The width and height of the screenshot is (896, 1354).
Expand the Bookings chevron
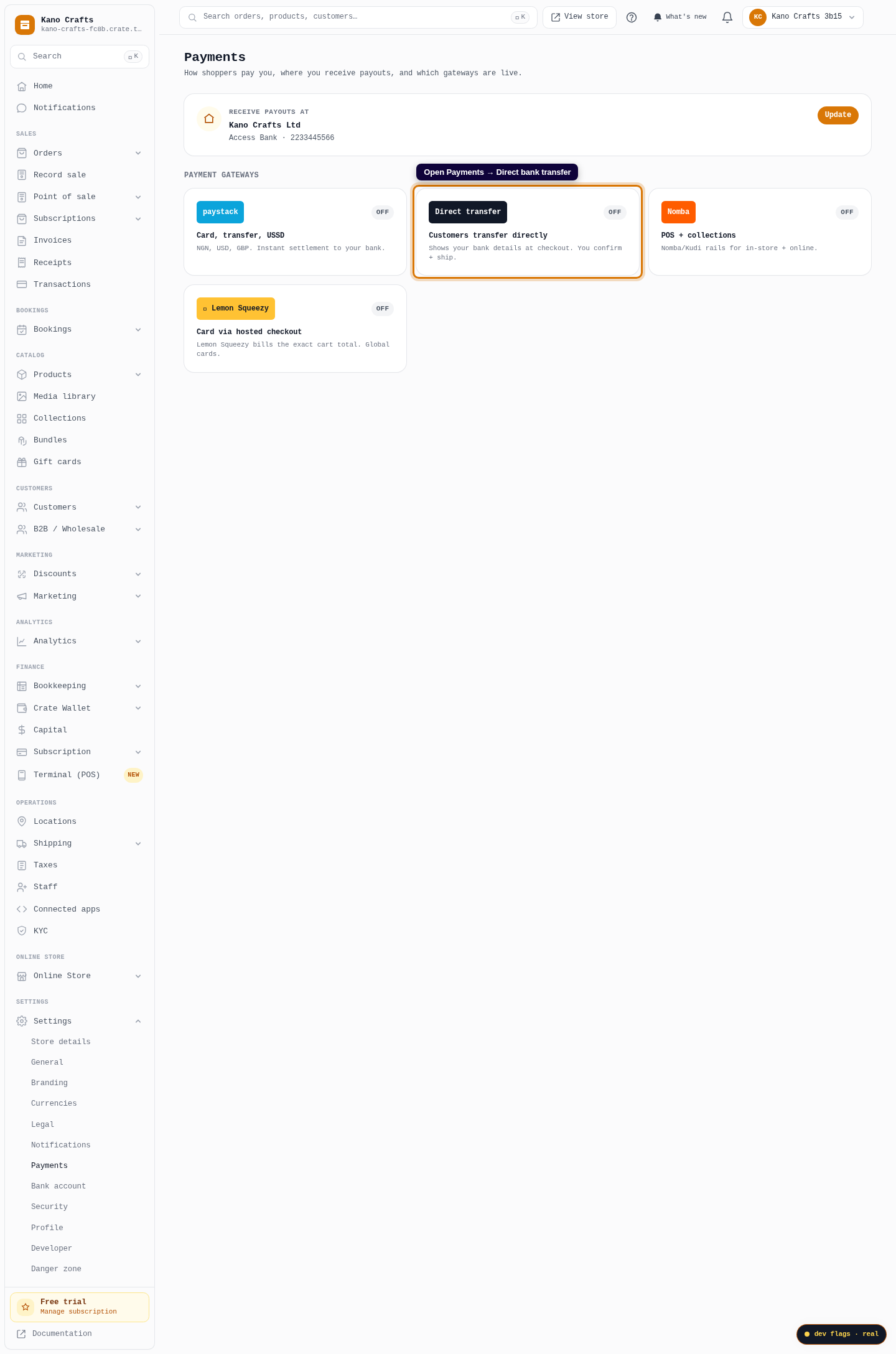[138, 330]
